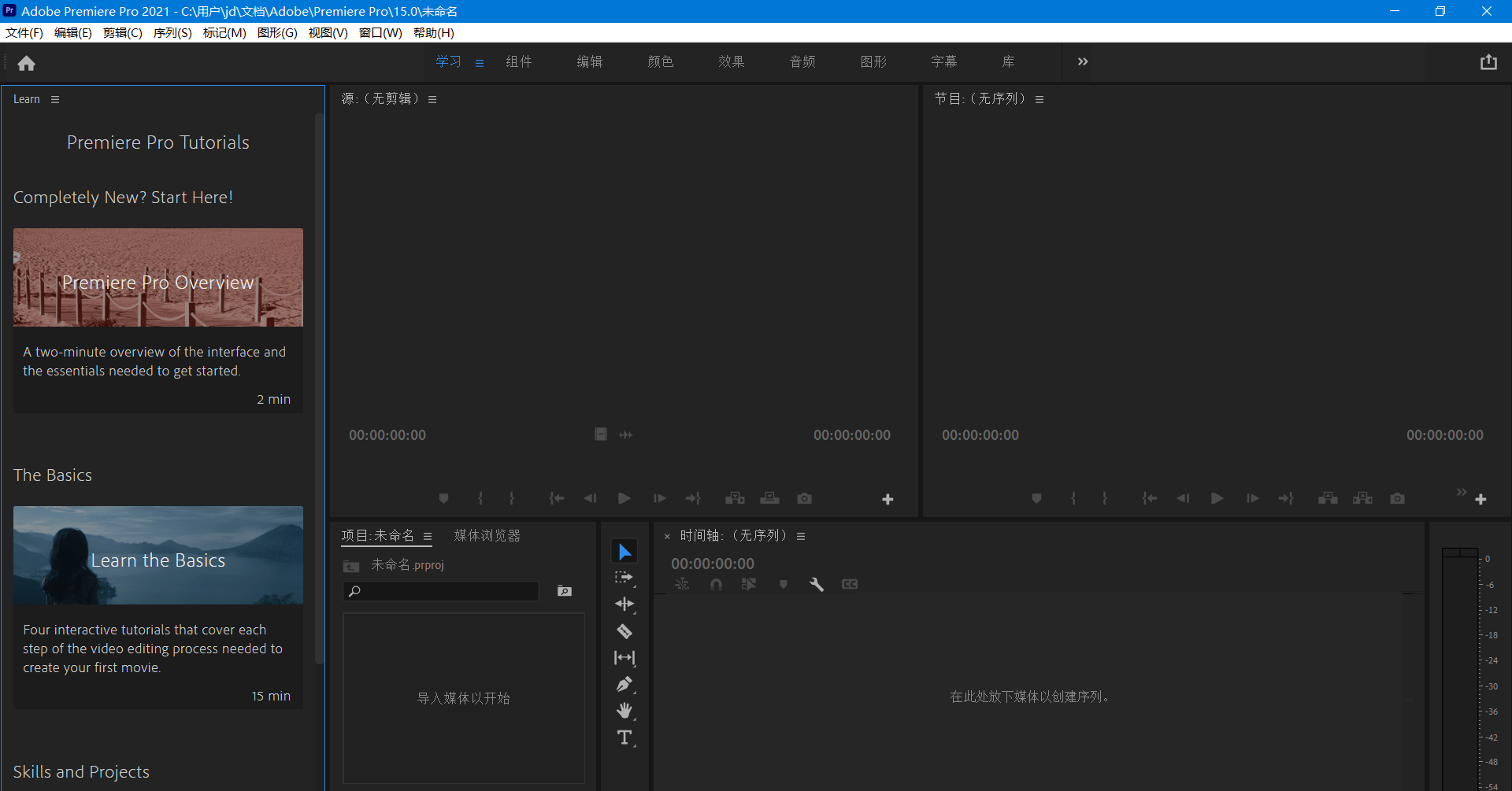
Task: Select the Track Select Forward tool
Action: [624, 578]
